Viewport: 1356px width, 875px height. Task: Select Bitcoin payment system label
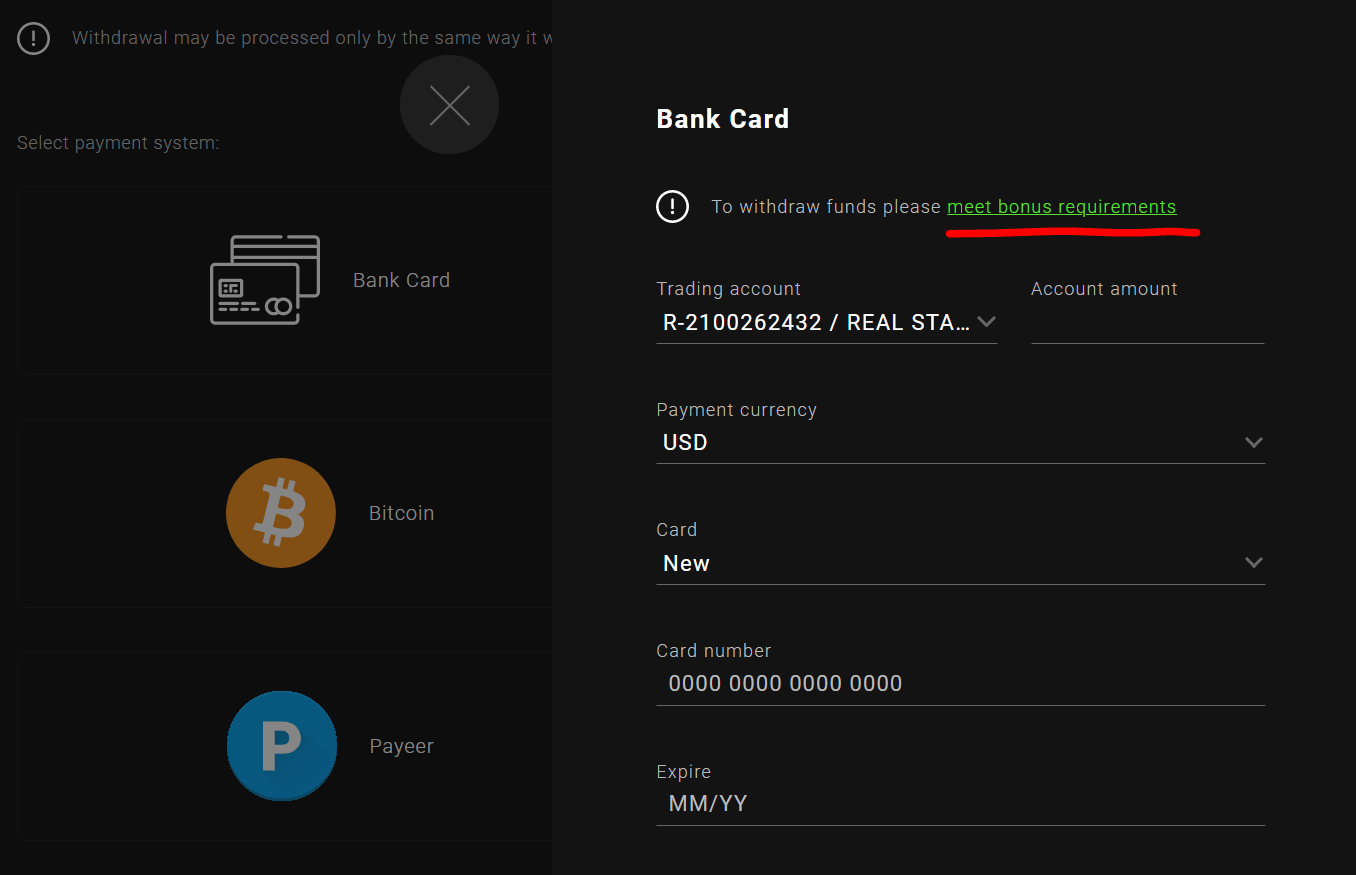pos(401,513)
